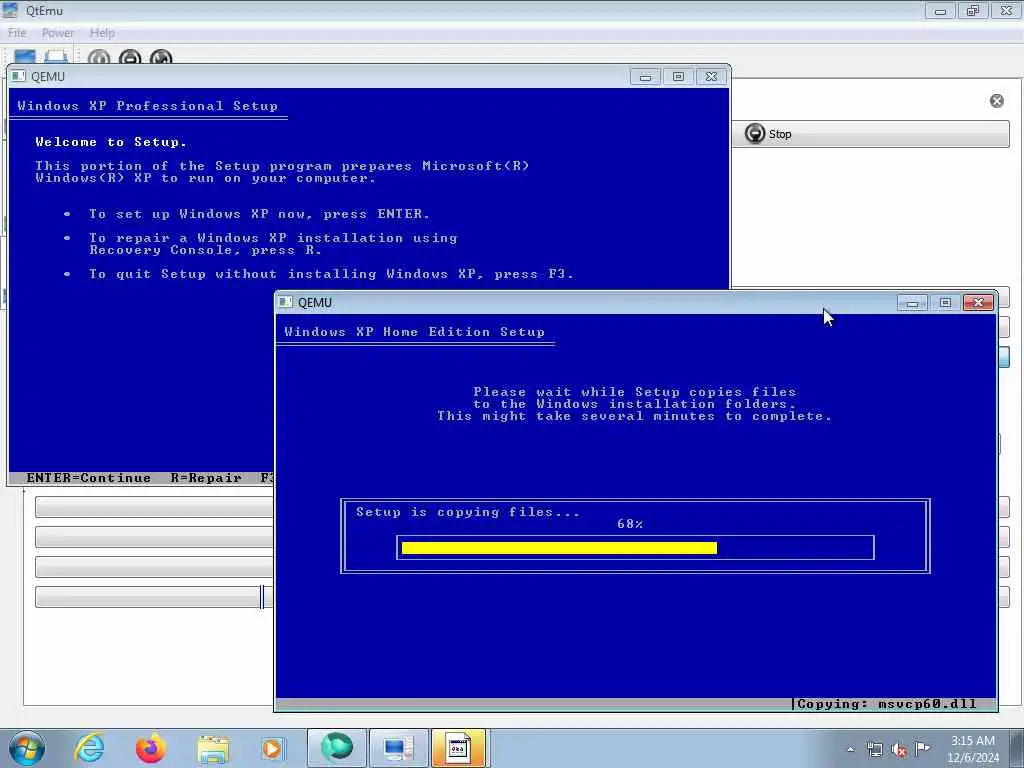Screen dimensions: 1024x768
Task: Click the yellow file copying progress bar
Action: (559, 548)
